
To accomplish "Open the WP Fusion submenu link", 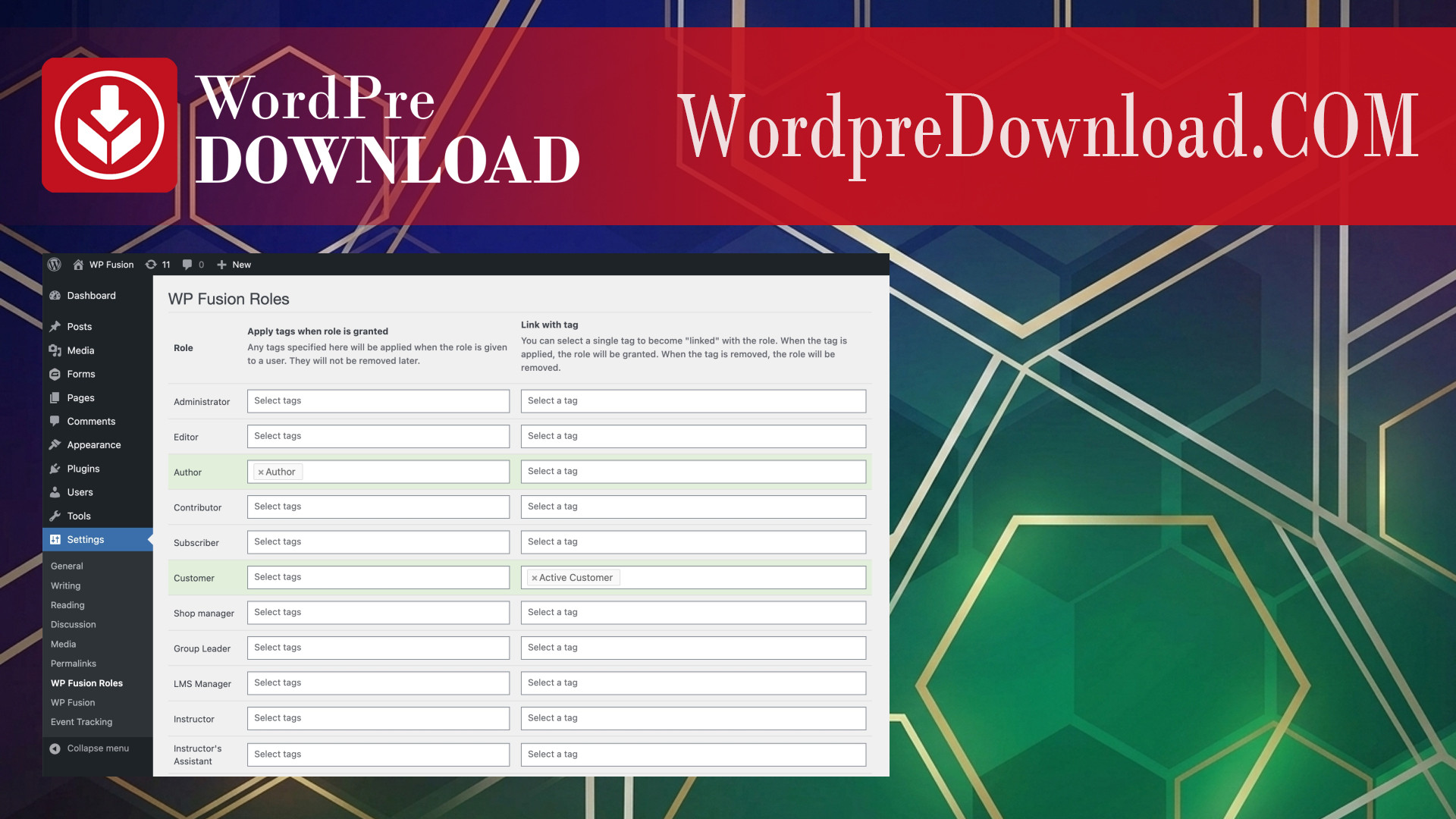I will tap(73, 703).
